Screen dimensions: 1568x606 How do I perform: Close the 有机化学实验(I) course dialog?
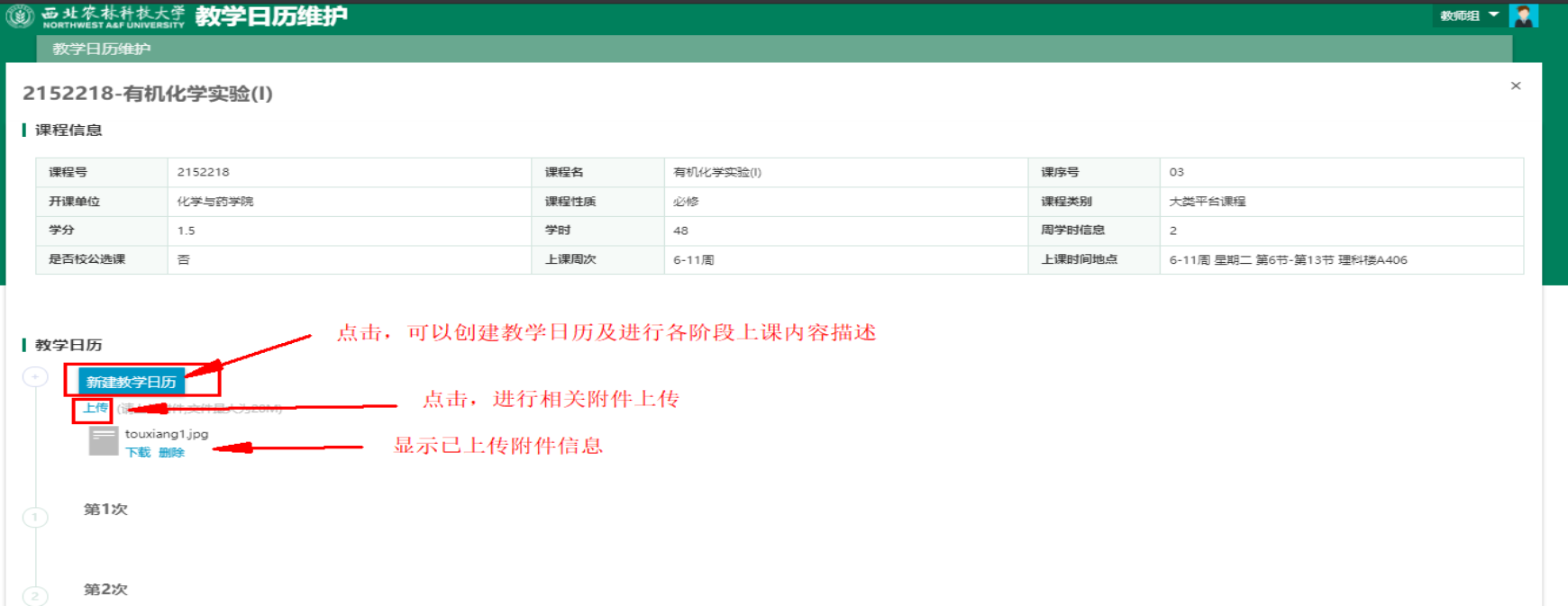pyautogui.click(x=1516, y=86)
